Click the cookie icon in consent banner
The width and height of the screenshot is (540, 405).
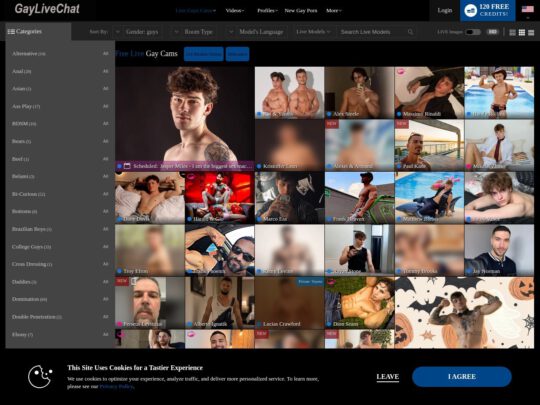[40, 376]
